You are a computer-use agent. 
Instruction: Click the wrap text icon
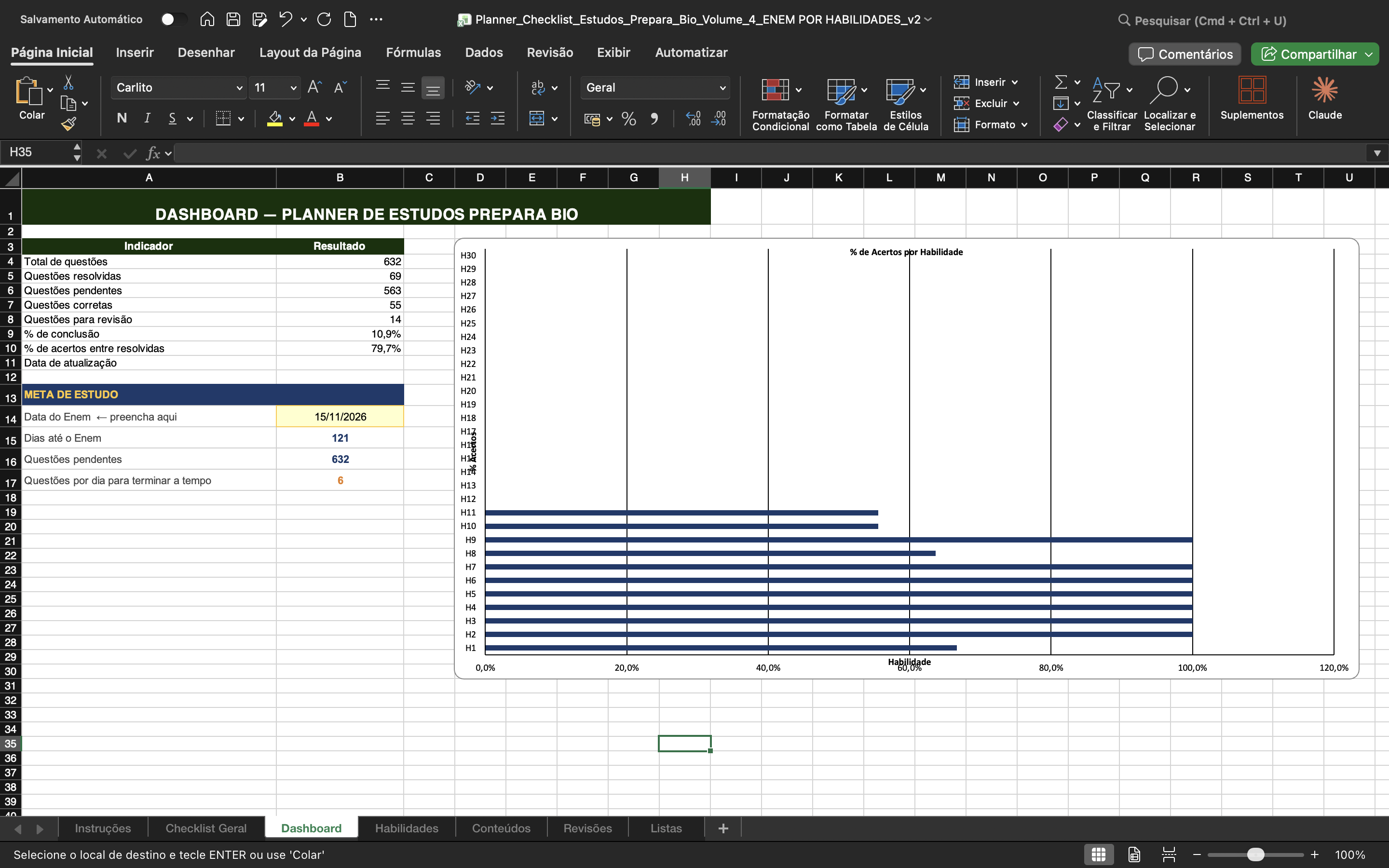point(538,87)
